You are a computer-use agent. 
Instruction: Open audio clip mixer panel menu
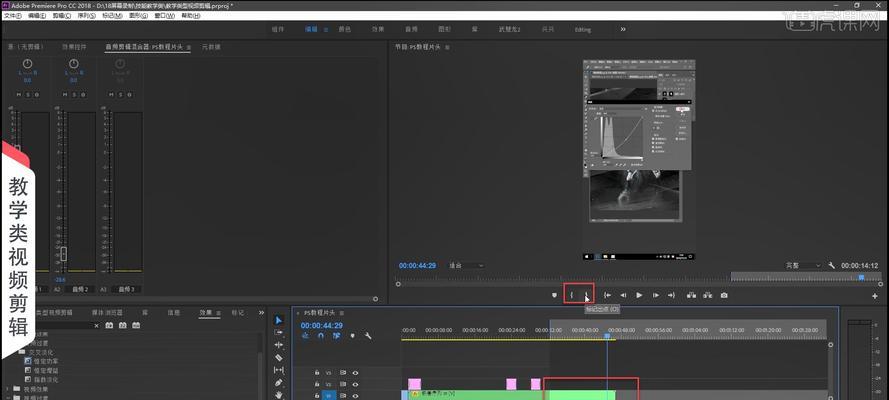click(x=189, y=47)
